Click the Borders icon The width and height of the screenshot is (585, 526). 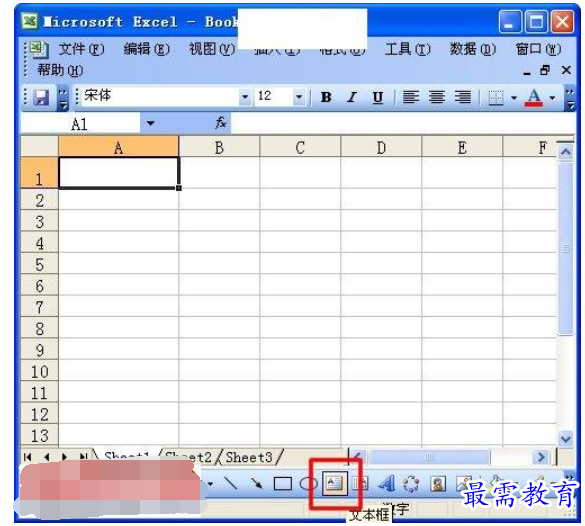[496, 98]
